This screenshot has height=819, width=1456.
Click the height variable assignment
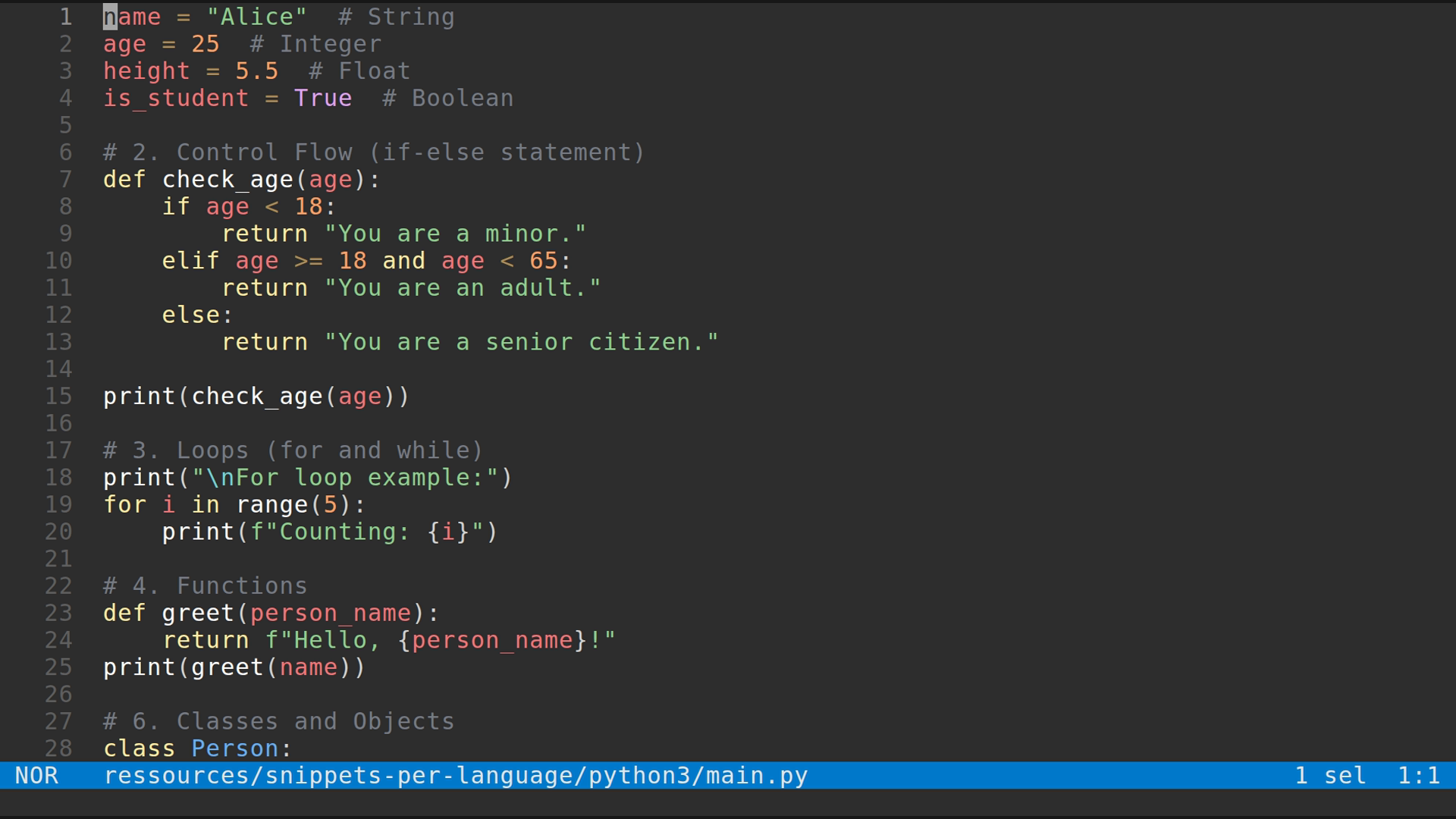coord(146,71)
